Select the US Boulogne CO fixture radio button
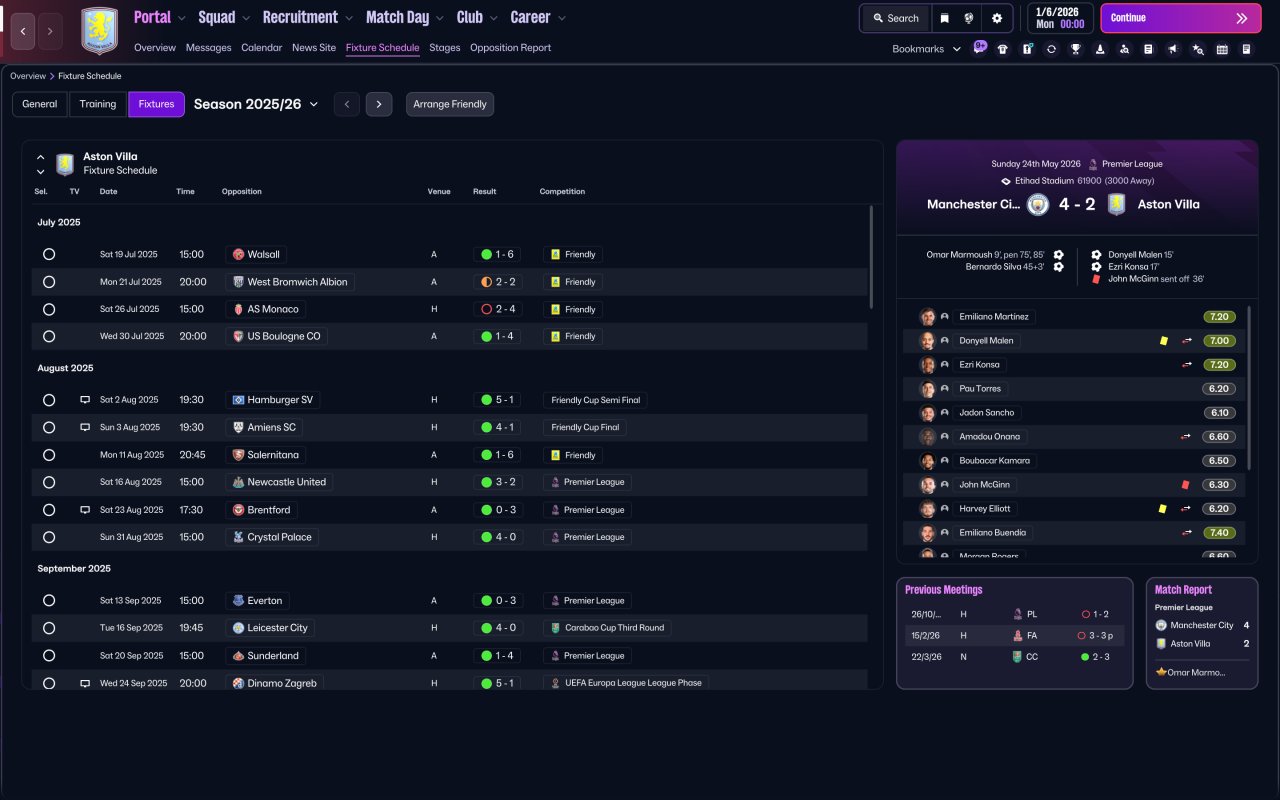Image resolution: width=1280 pixels, height=800 pixels. [x=49, y=337]
